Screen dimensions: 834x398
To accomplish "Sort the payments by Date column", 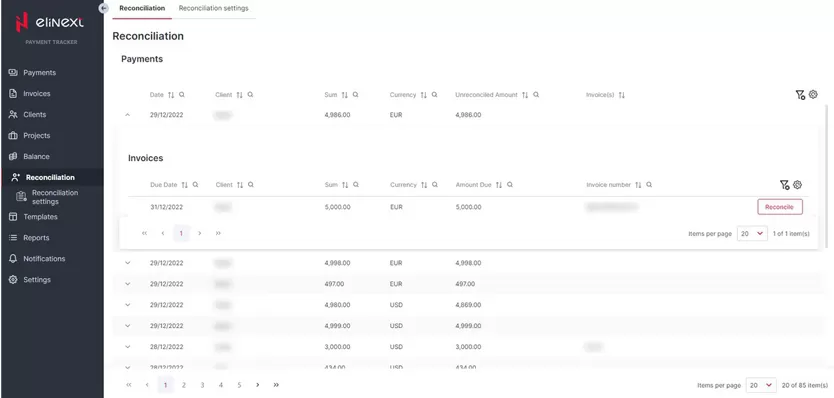I will pyautogui.click(x=171, y=95).
